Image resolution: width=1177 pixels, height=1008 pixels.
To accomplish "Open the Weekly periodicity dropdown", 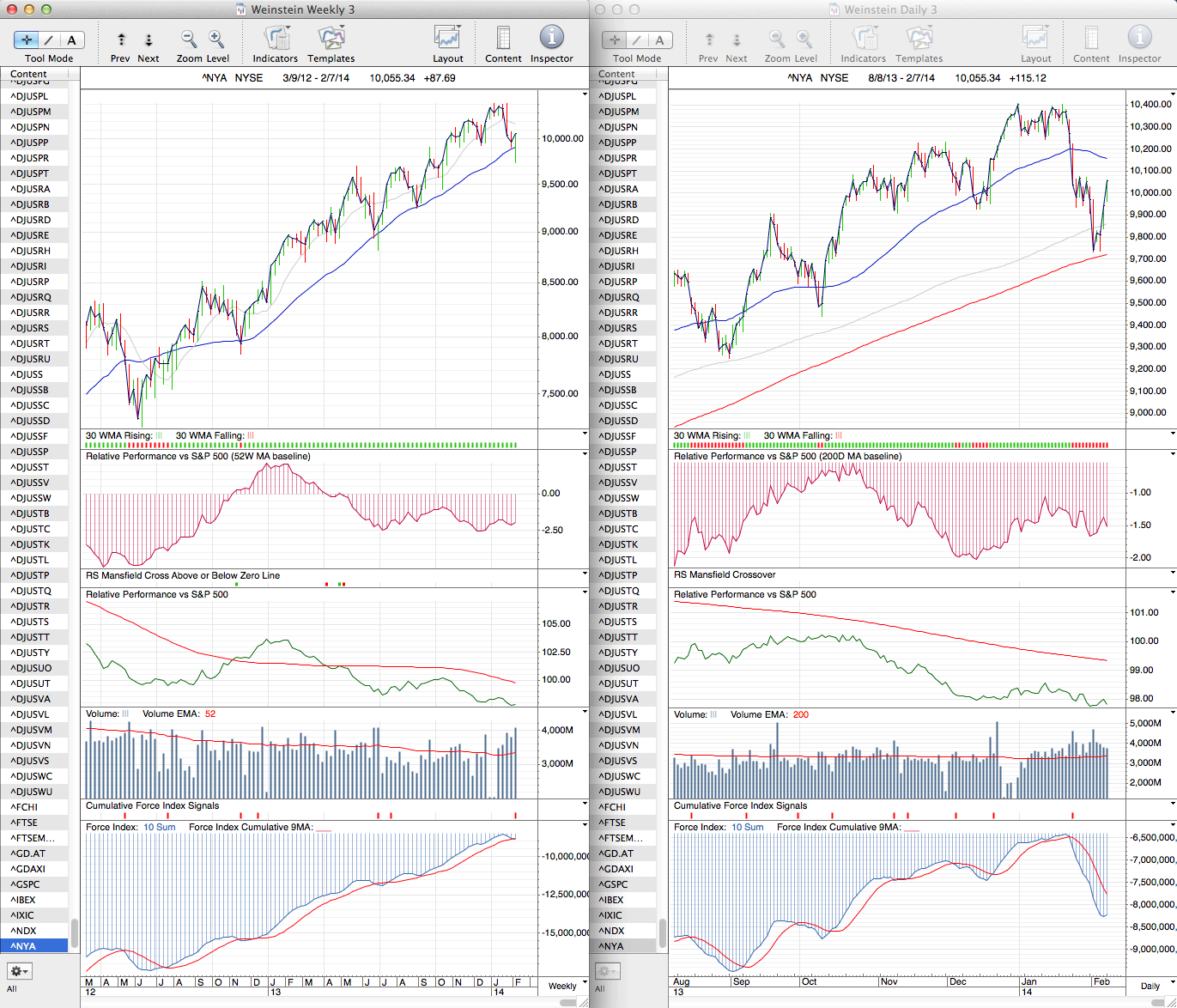I will click(567, 986).
